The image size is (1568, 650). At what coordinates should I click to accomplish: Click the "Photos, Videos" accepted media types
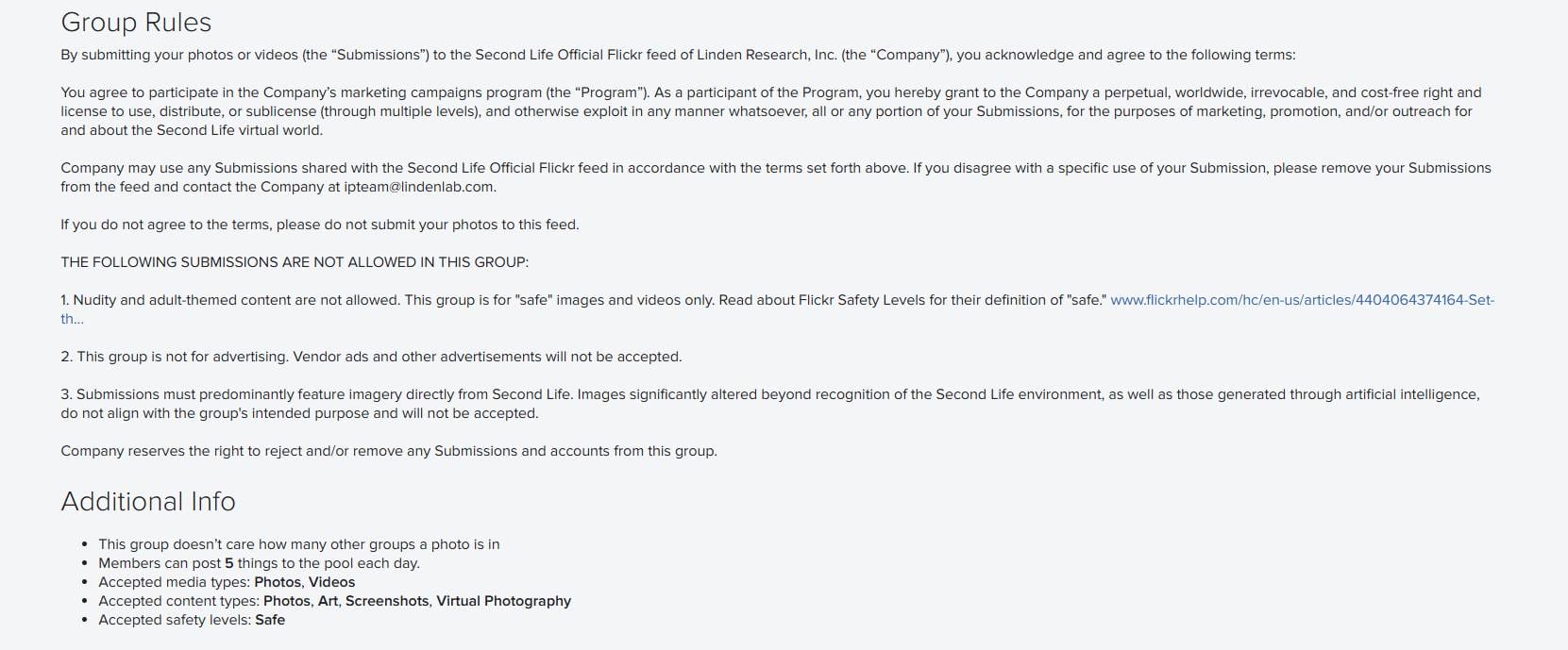point(305,582)
